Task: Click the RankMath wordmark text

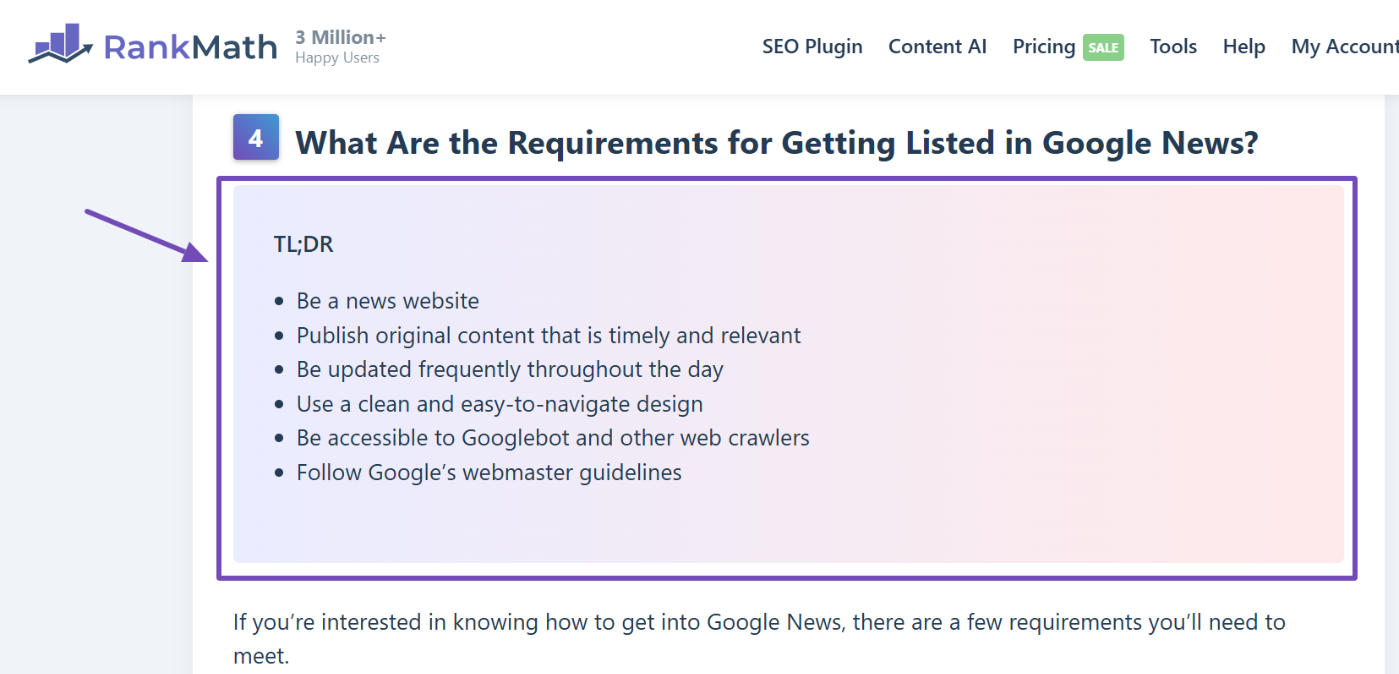Action: tap(190, 45)
